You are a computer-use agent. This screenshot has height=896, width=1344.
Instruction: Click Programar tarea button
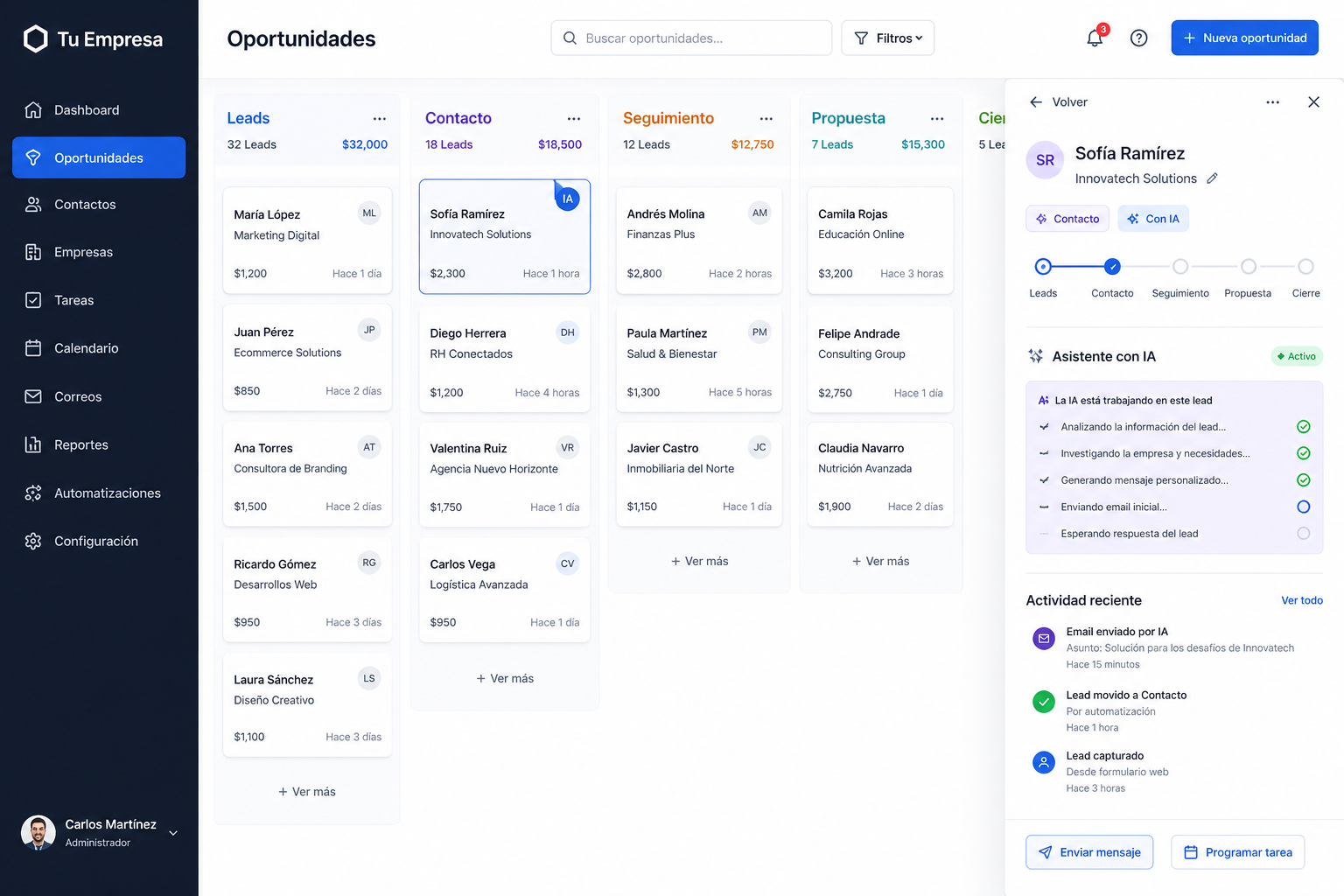[1237, 852]
